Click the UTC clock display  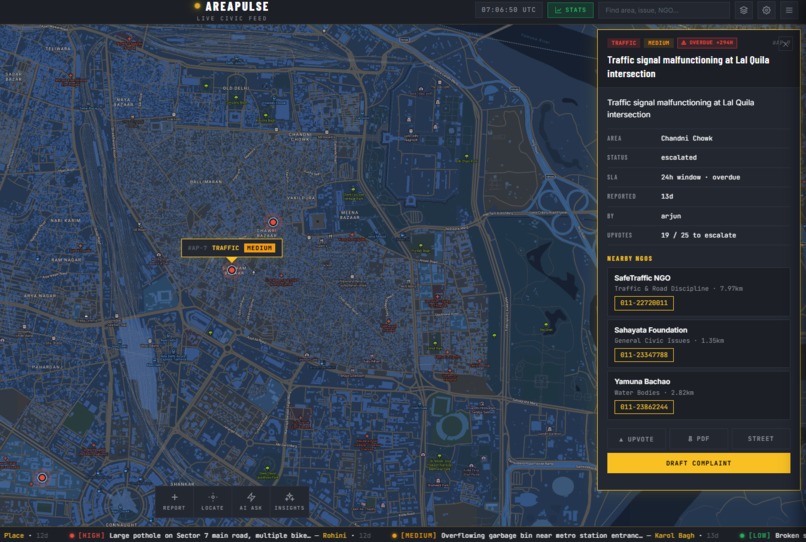coord(508,10)
